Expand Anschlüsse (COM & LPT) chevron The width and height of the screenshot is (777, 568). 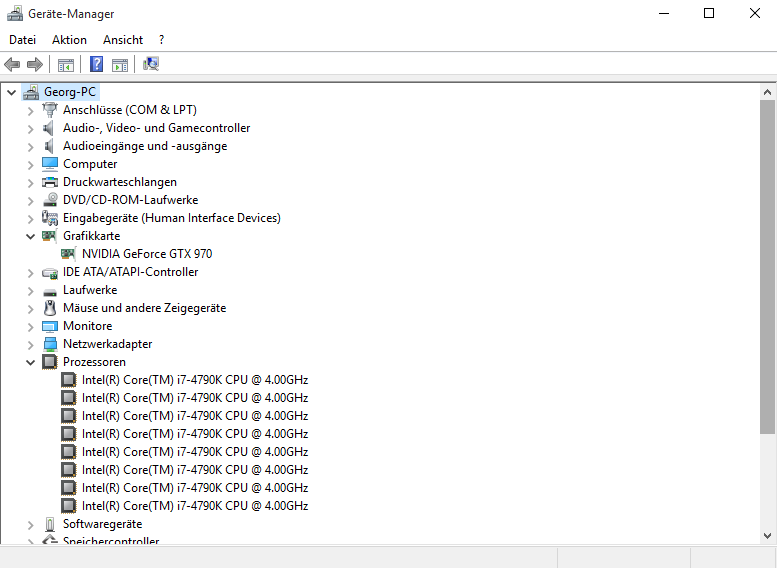point(30,111)
